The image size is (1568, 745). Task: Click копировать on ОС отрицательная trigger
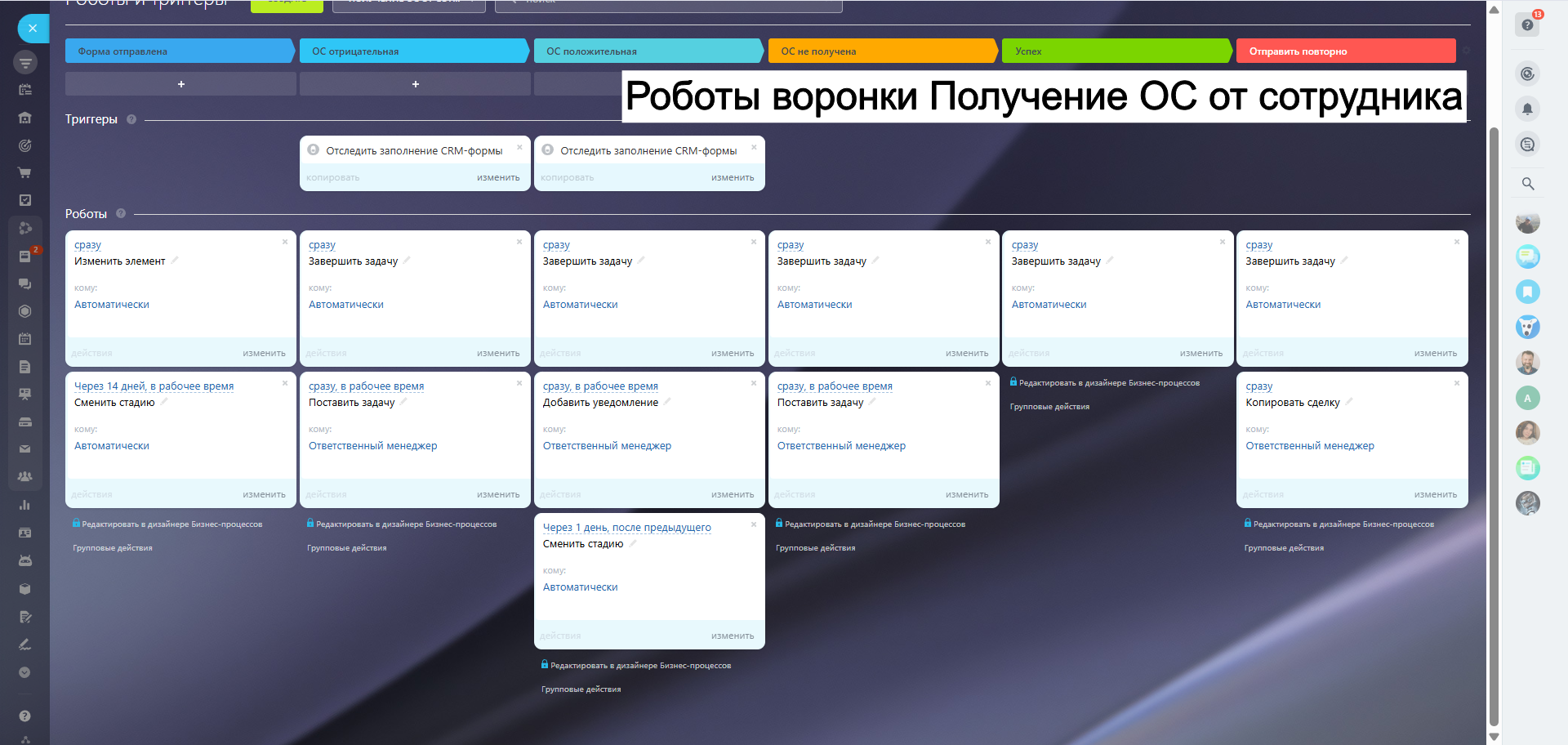(x=333, y=177)
